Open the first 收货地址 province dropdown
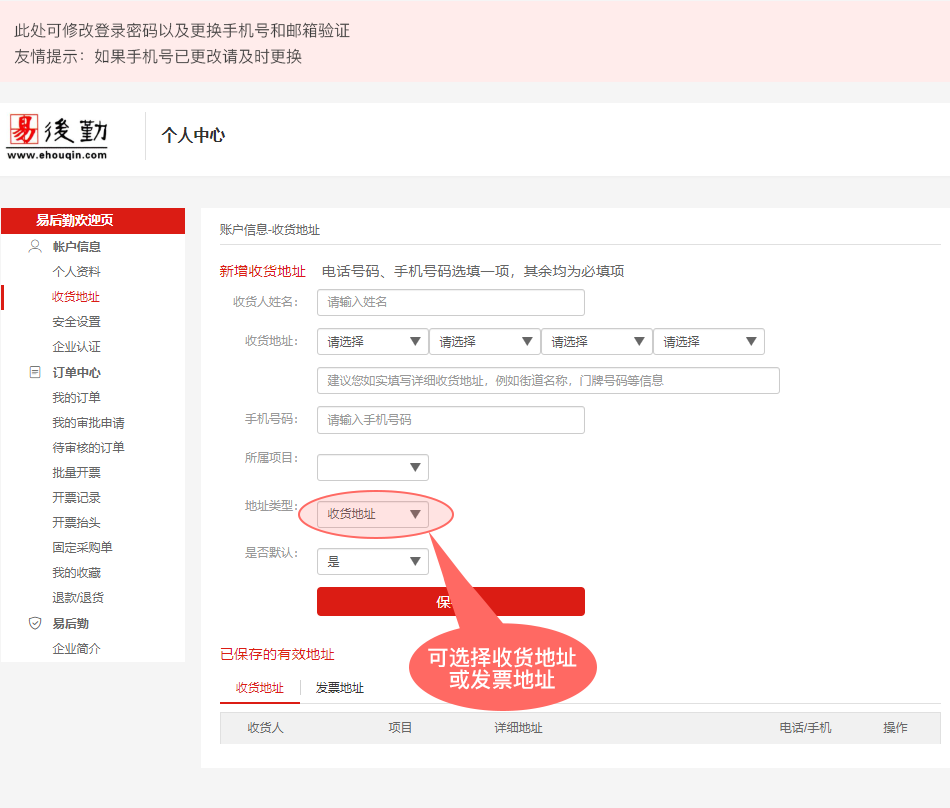 click(x=372, y=342)
